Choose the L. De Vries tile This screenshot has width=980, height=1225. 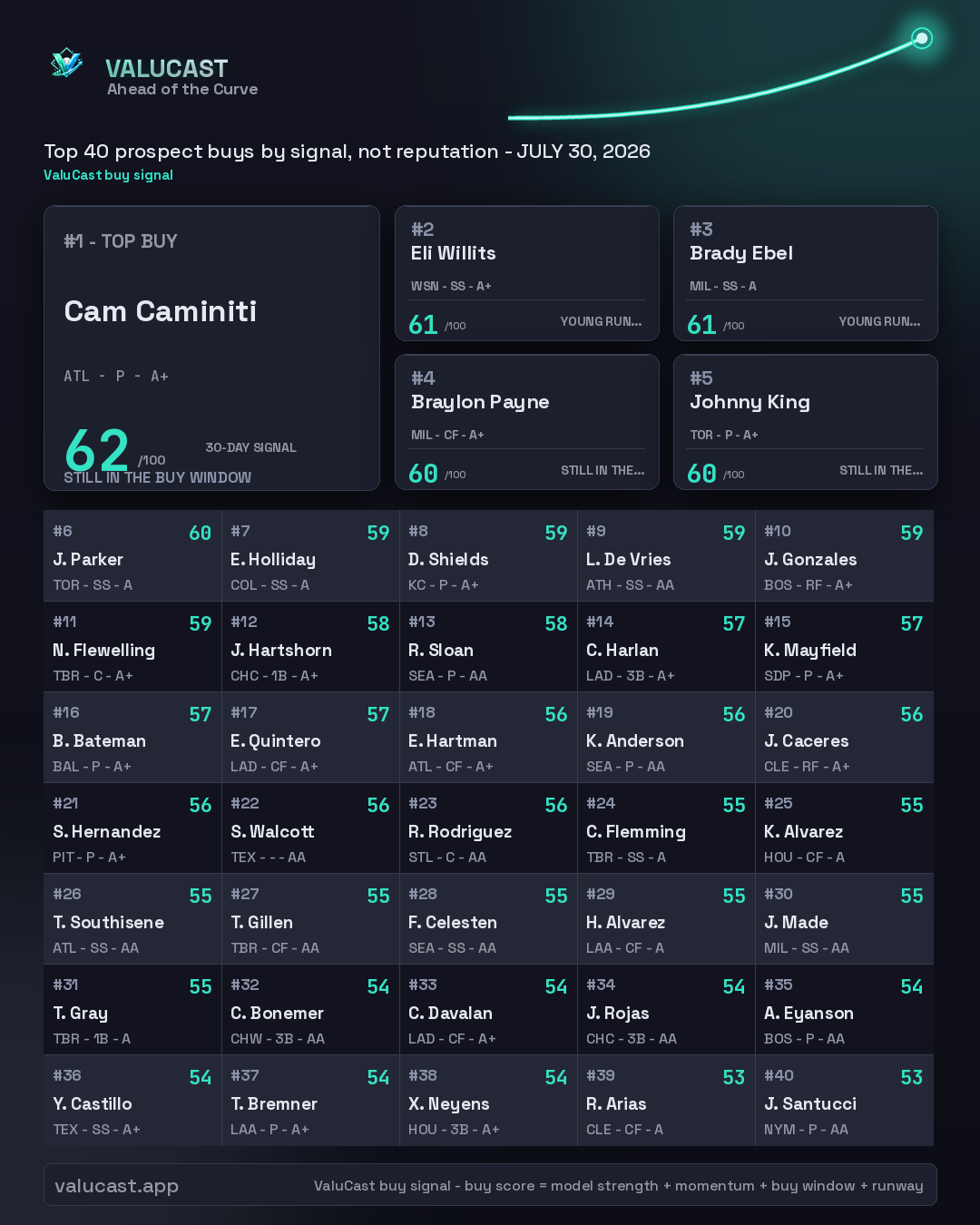tap(666, 556)
